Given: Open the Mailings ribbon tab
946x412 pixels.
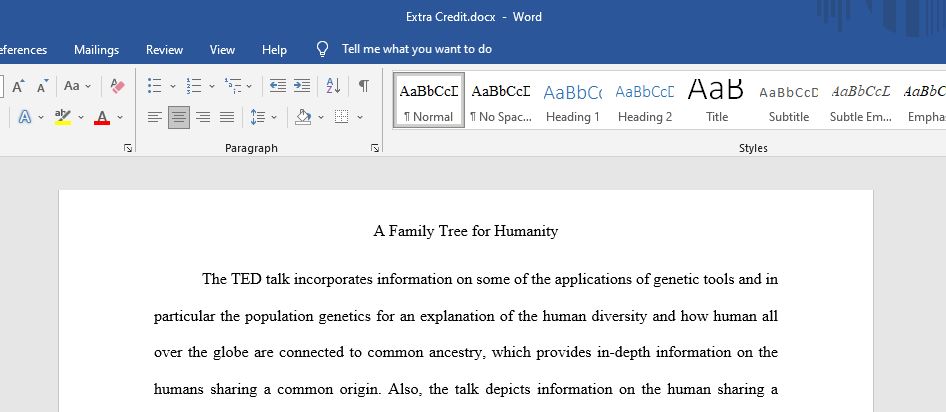Looking at the screenshot, I should [97, 49].
